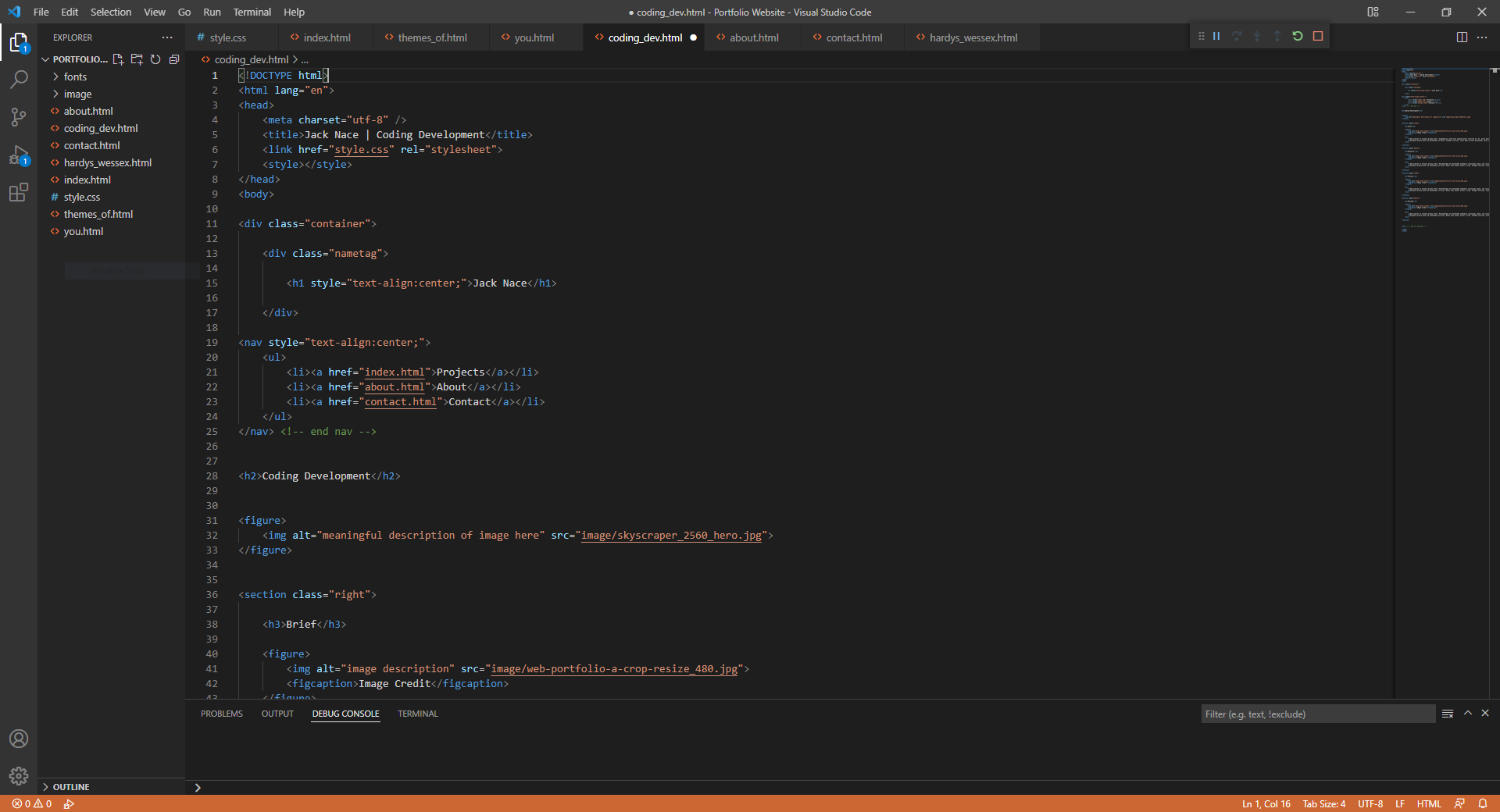This screenshot has height=812, width=1500.
Task: Open editor more actions ellipsis
Action: click(1482, 37)
